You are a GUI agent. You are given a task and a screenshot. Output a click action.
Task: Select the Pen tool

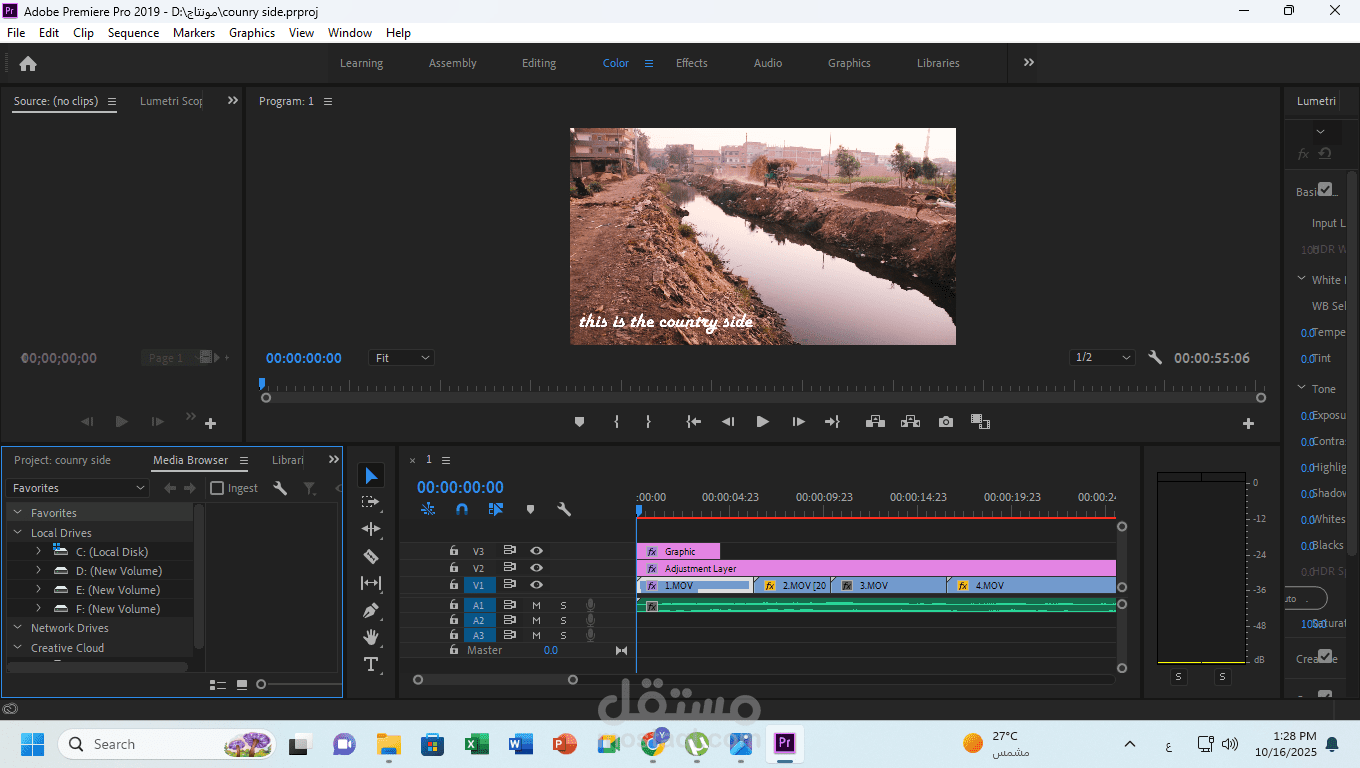371,610
